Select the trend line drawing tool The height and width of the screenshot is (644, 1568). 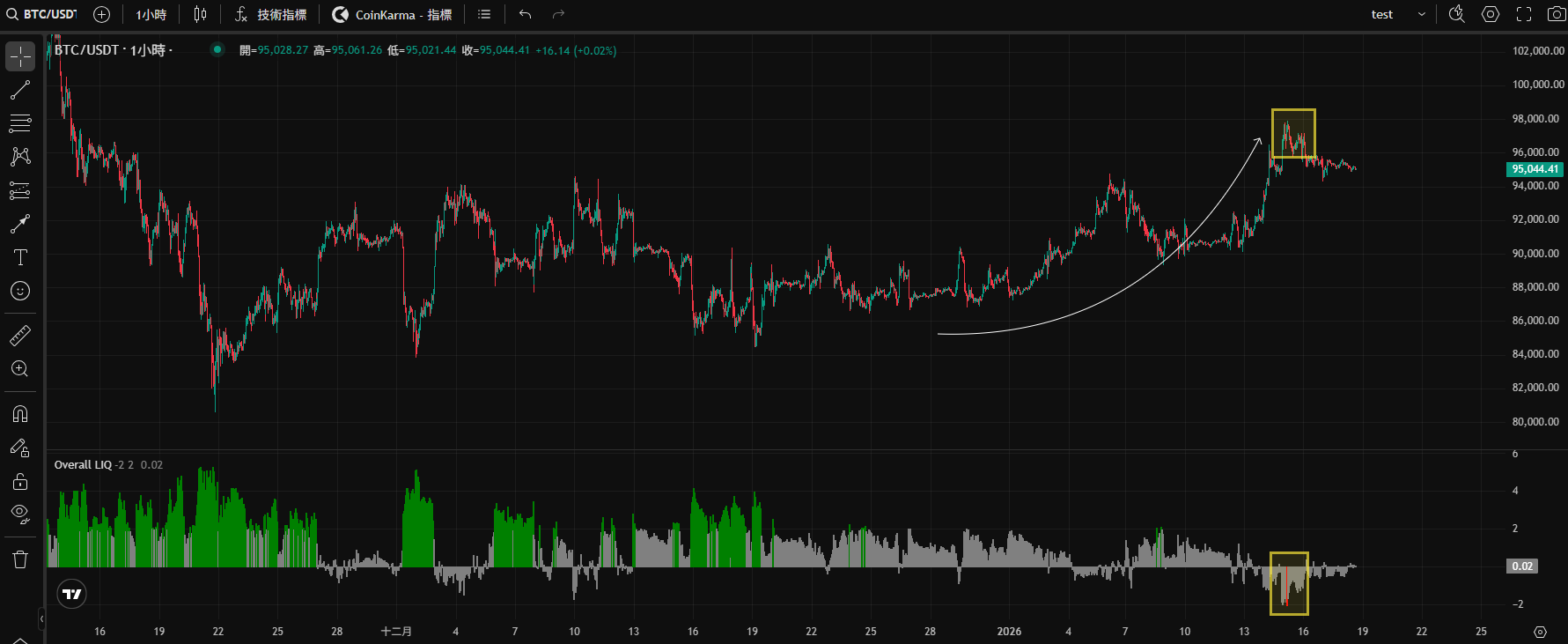coord(20,90)
